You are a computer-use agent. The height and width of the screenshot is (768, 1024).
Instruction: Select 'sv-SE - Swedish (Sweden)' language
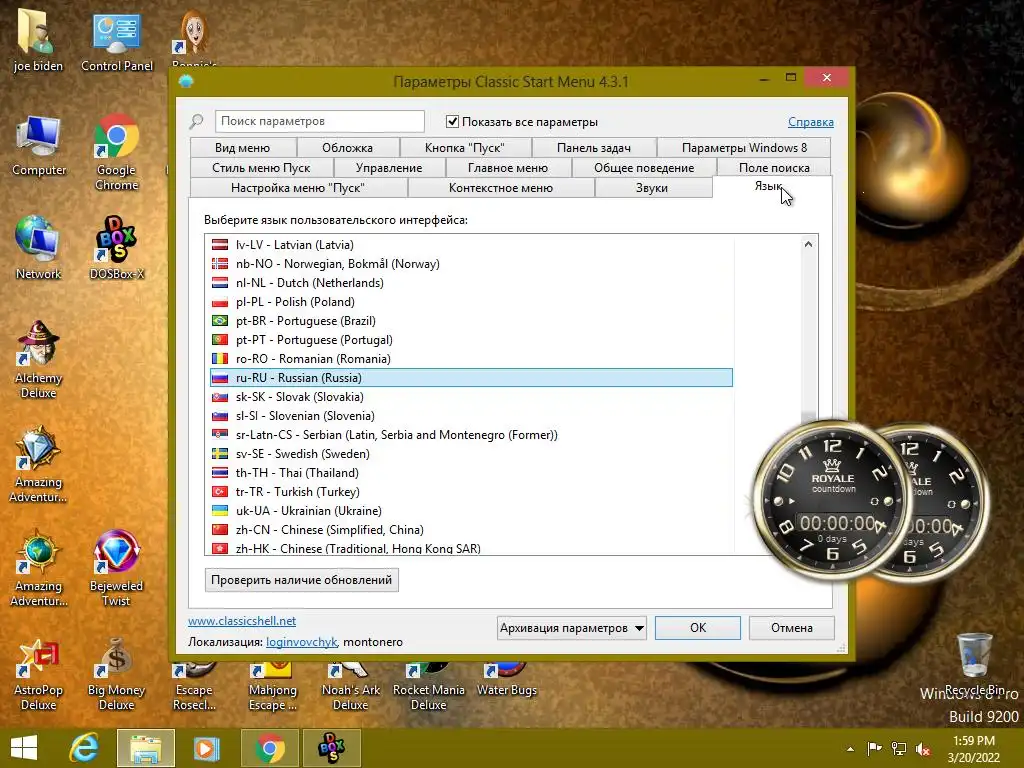click(472, 454)
